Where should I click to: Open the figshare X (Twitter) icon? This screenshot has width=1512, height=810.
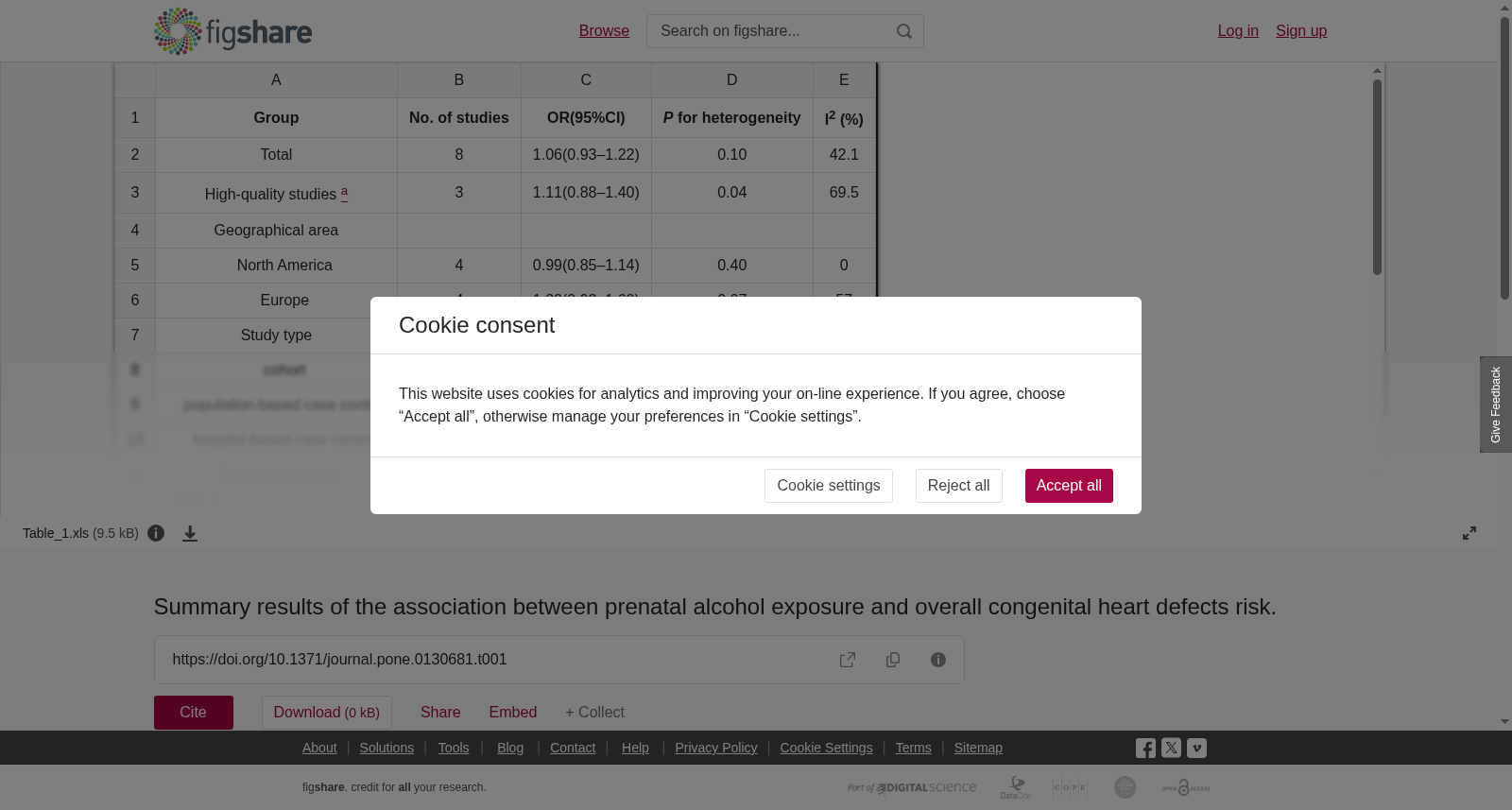1172,748
